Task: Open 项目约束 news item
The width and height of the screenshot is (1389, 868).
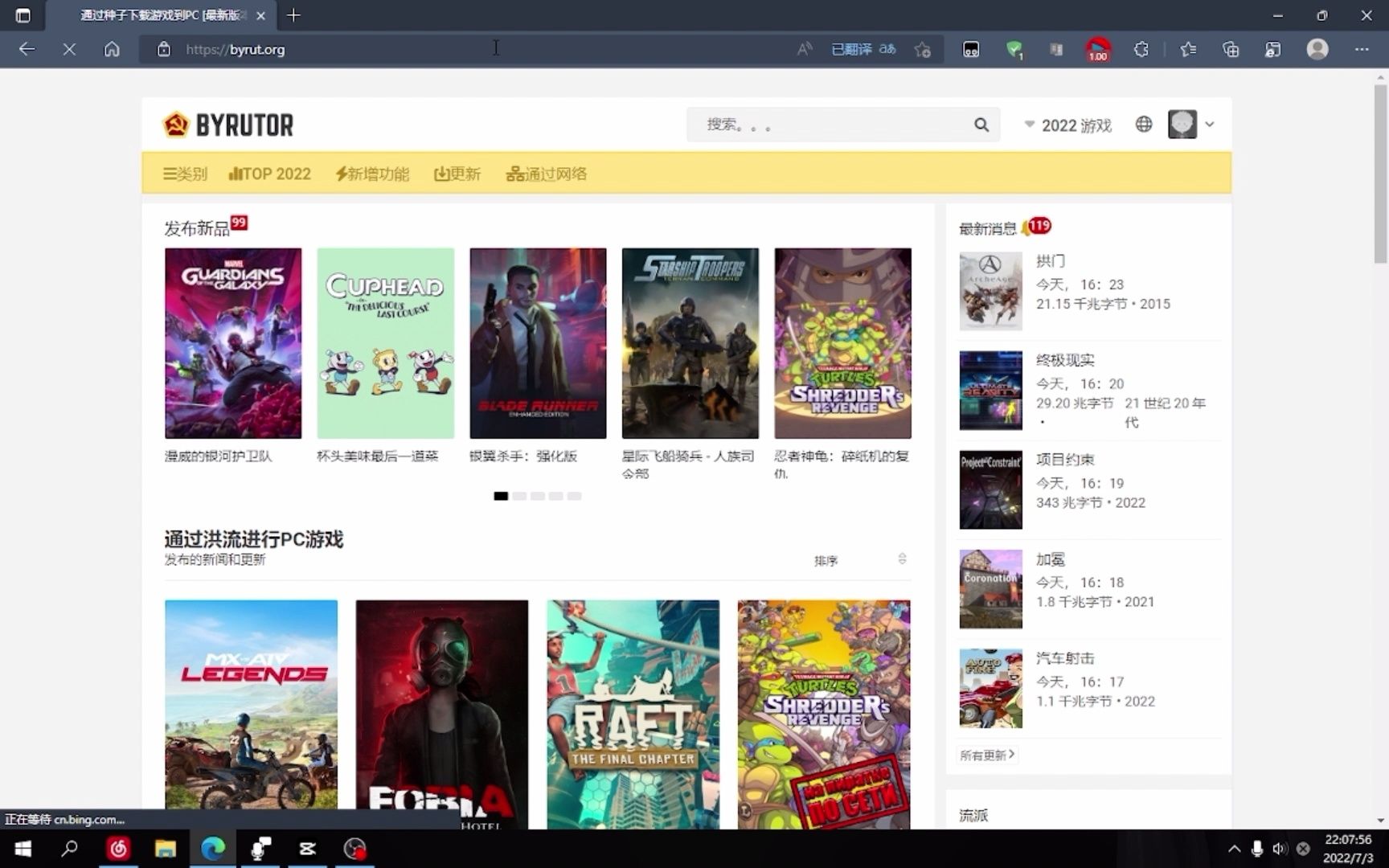Action: pyautogui.click(x=1089, y=489)
